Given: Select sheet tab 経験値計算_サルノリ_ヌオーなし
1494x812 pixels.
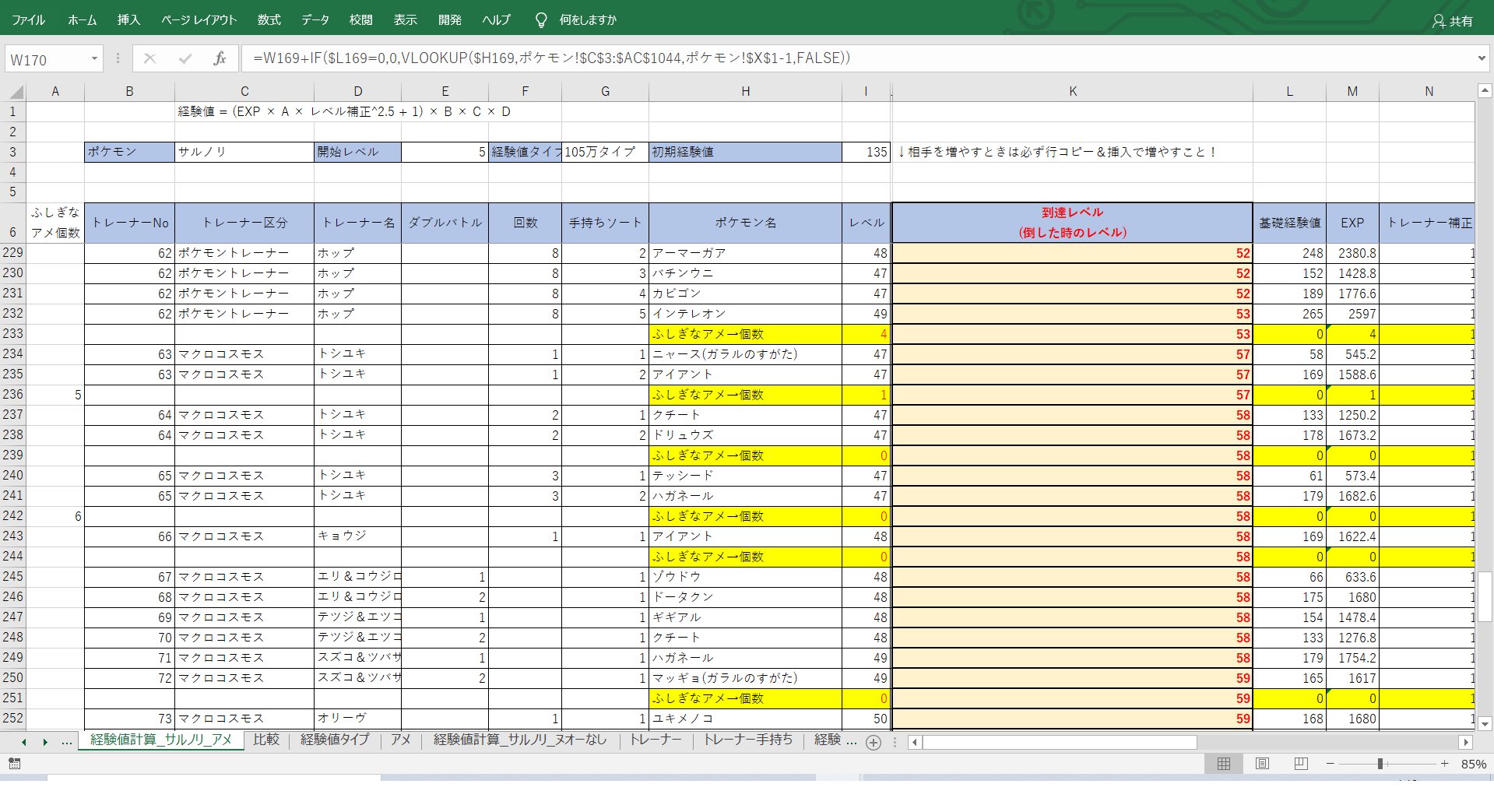Looking at the screenshot, I should (519, 740).
